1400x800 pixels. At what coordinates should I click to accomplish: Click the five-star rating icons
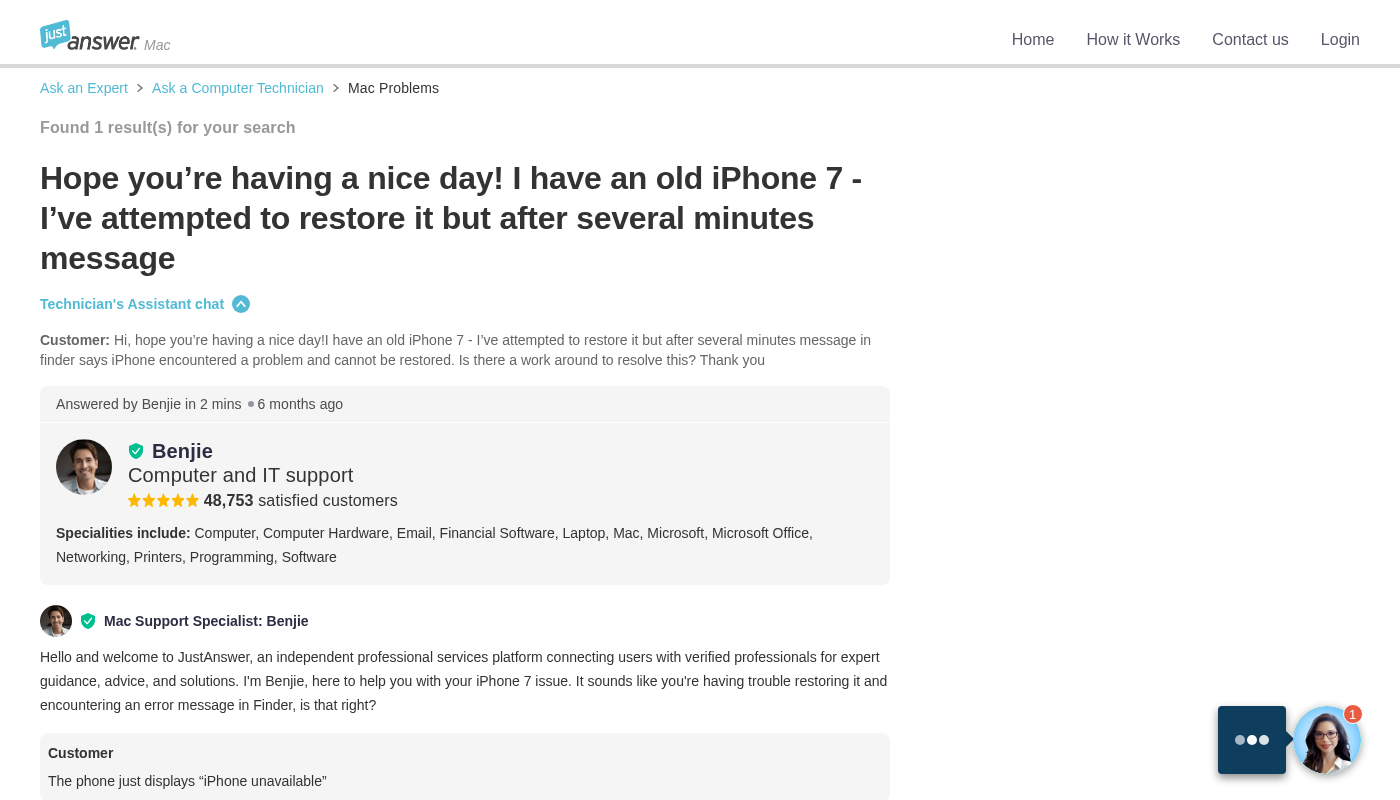click(x=163, y=501)
